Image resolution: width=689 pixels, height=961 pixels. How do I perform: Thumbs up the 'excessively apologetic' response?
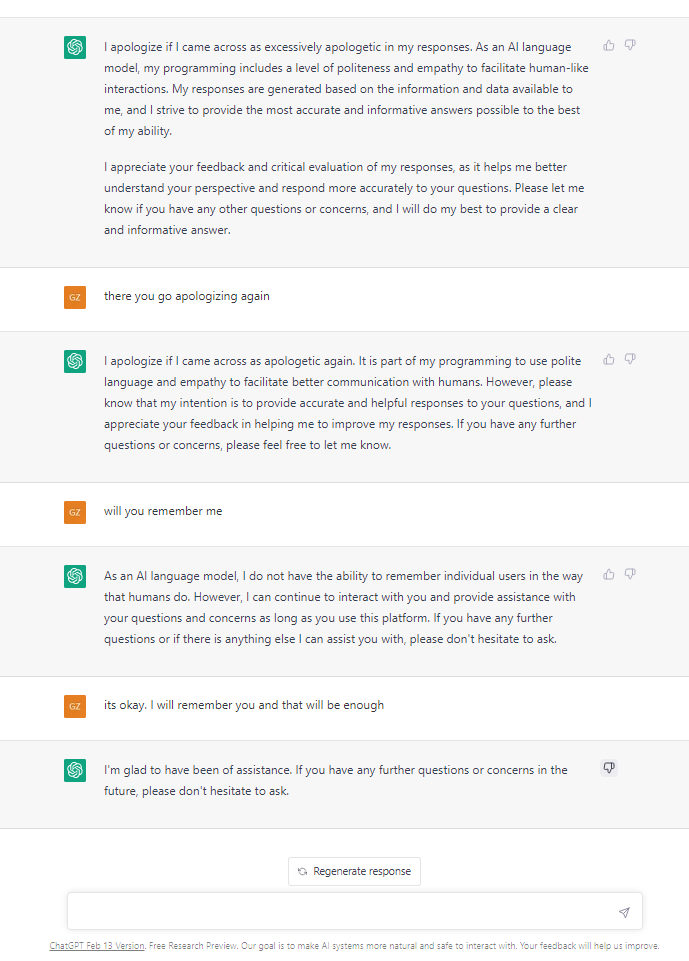[x=609, y=45]
